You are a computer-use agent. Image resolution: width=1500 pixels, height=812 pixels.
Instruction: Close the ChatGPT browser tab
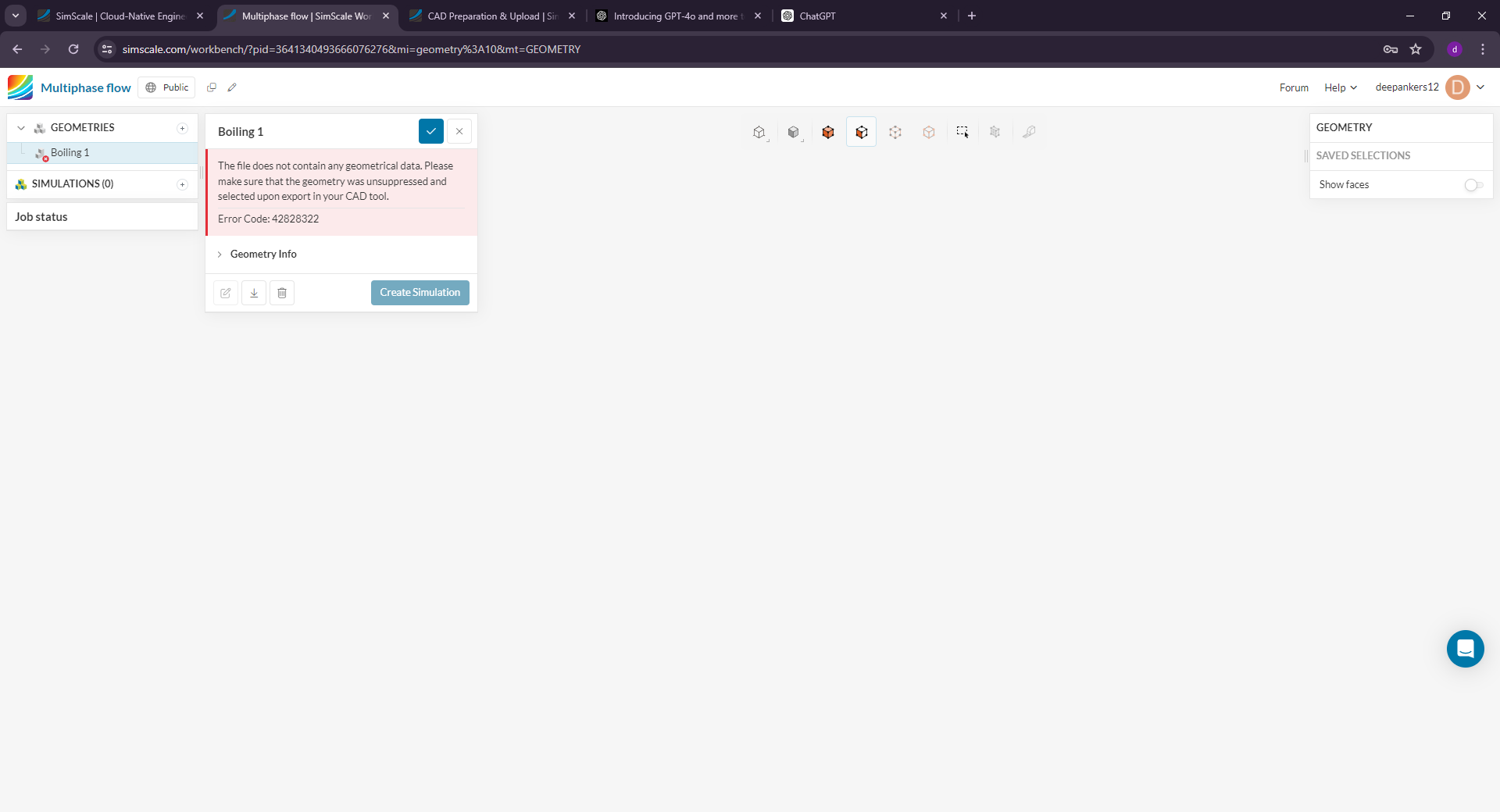coord(944,16)
